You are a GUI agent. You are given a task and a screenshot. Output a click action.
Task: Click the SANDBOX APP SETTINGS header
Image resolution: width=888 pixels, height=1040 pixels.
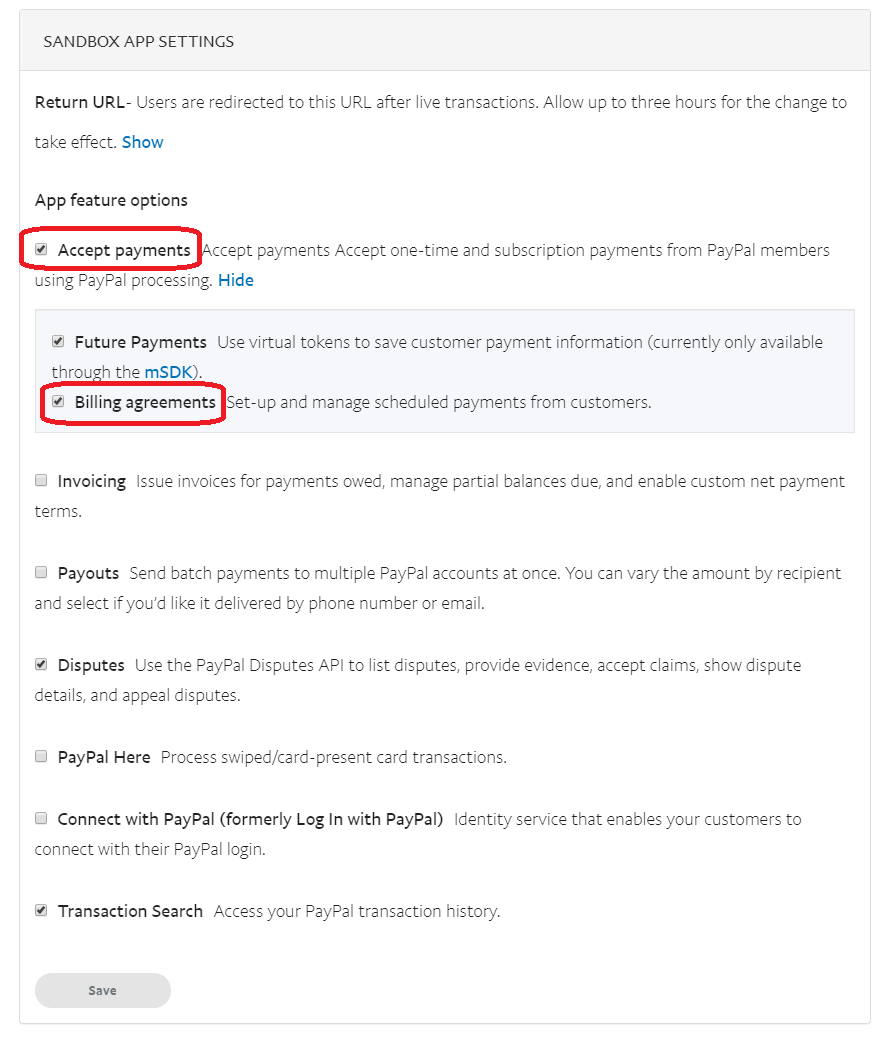coord(138,41)
